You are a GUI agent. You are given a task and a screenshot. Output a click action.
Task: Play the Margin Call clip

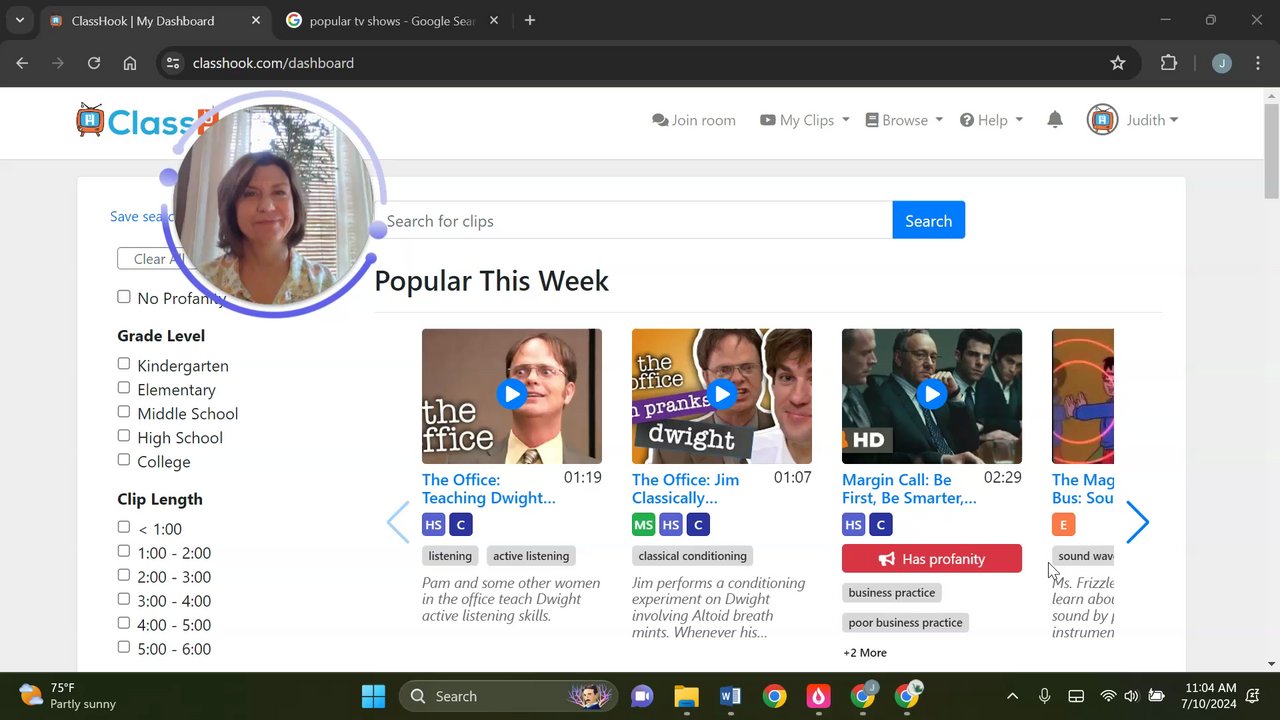point(932,394)
